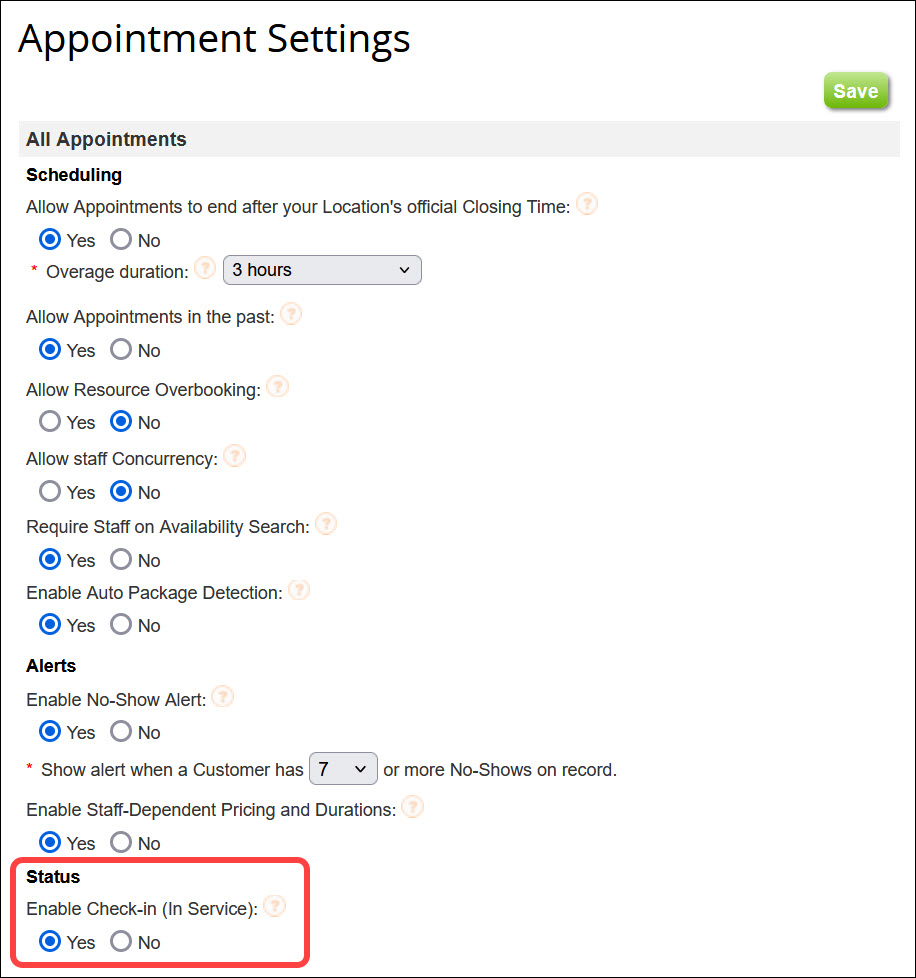View the Auto Package Detection help icon
Image resolution: width=916 pixels, height=978 pixels.
[298, 590]
